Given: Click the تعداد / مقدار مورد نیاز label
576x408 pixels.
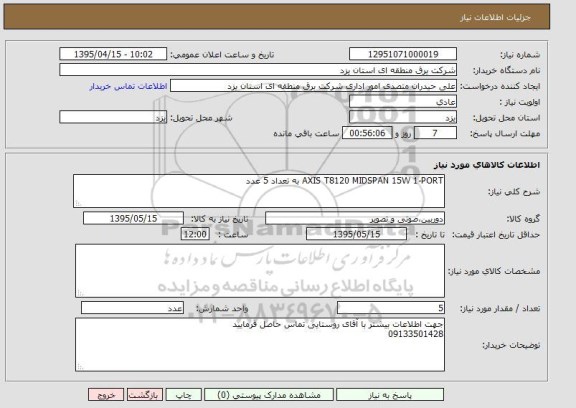Looking at the screenshot, I should coord(500,308).
